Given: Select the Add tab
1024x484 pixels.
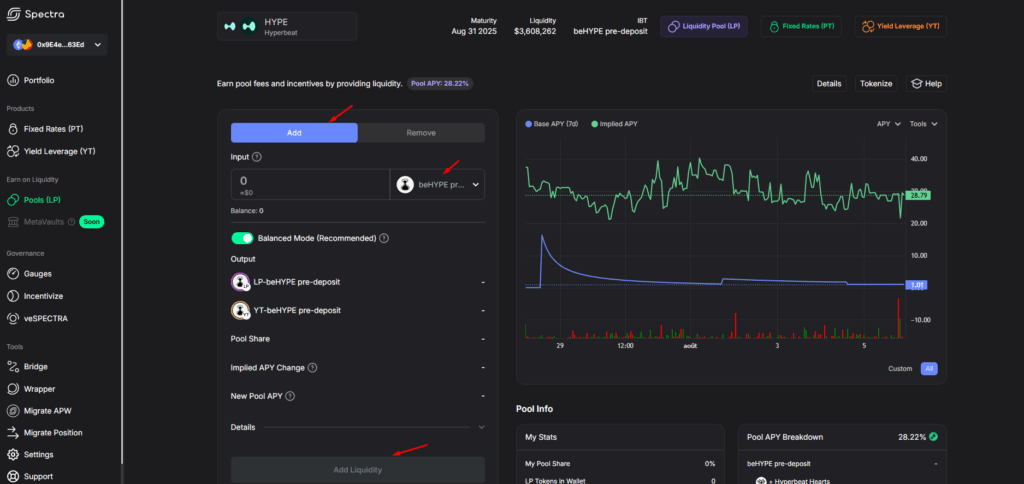Looking at the screenshot, I should [294, 133].
